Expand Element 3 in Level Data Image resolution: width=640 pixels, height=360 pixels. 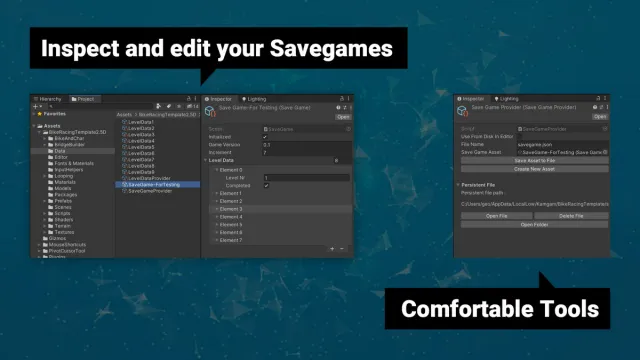click(x=217, y=209)
